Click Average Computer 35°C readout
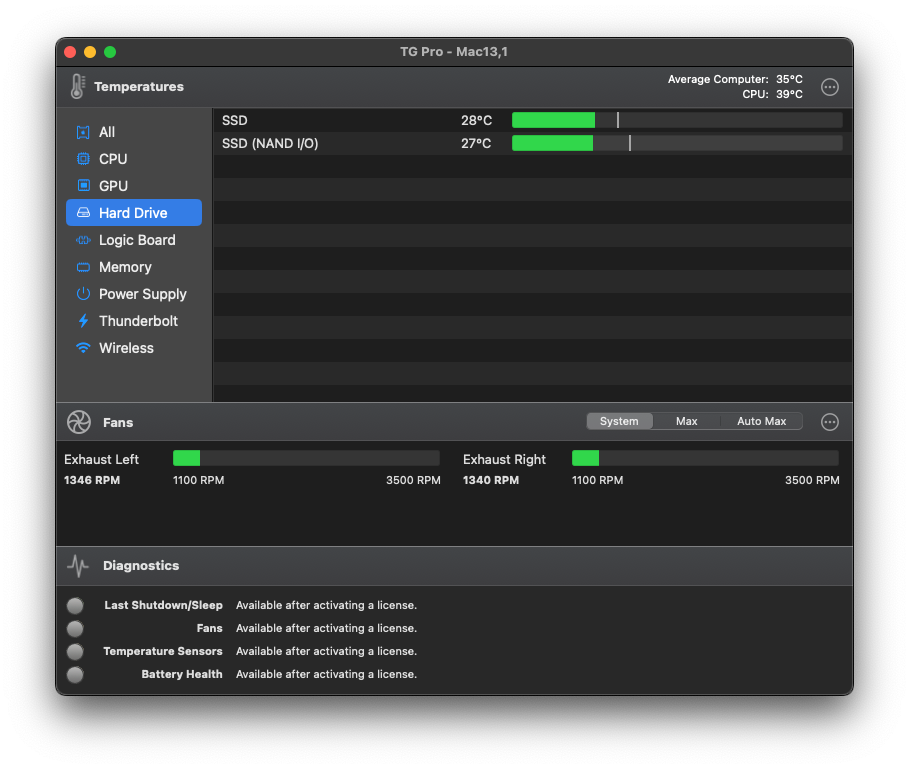The width and height of the screenshot is (909, 769). (735, 79)
